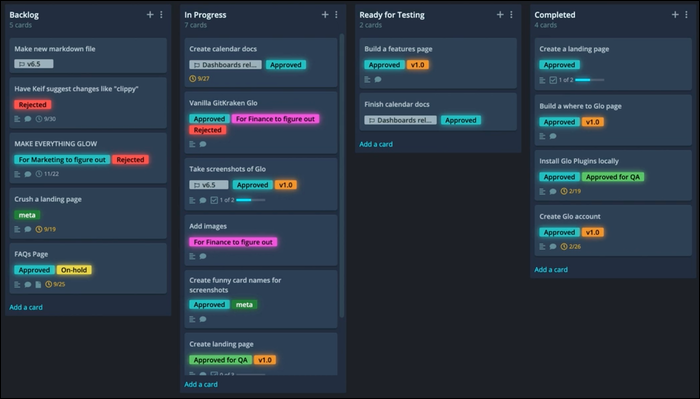
Task: Click 'Add a card' link in In Progress
Action: tap(201, 384)
